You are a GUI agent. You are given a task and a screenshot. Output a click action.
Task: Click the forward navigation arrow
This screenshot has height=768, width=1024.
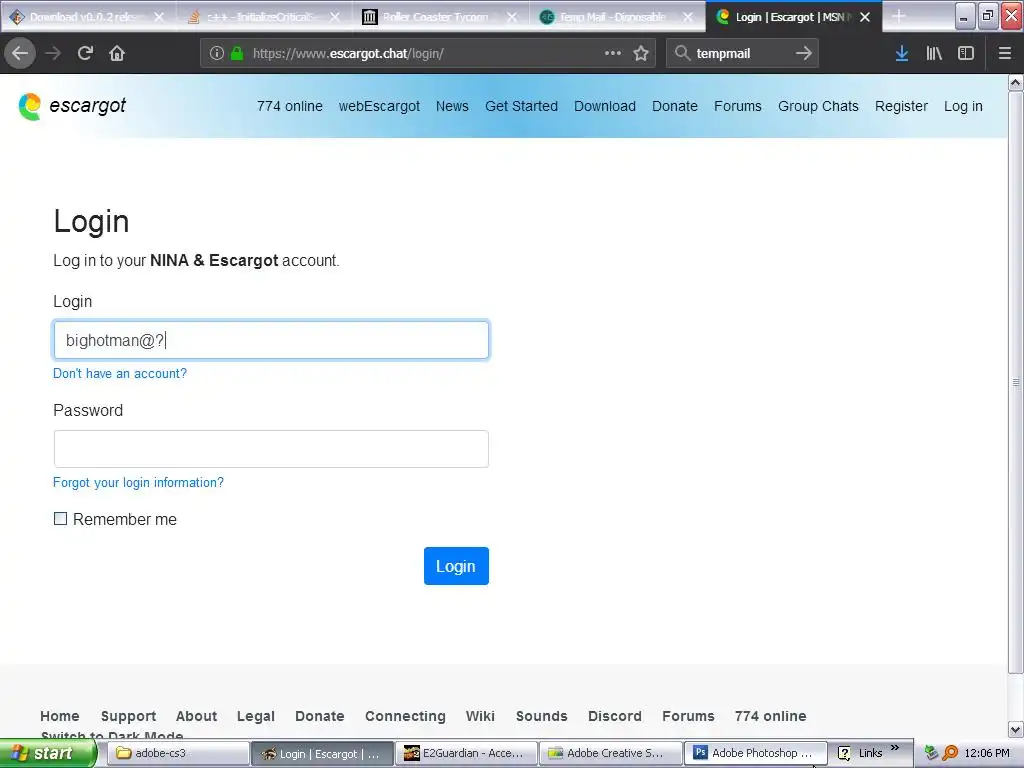click(53, 53)
